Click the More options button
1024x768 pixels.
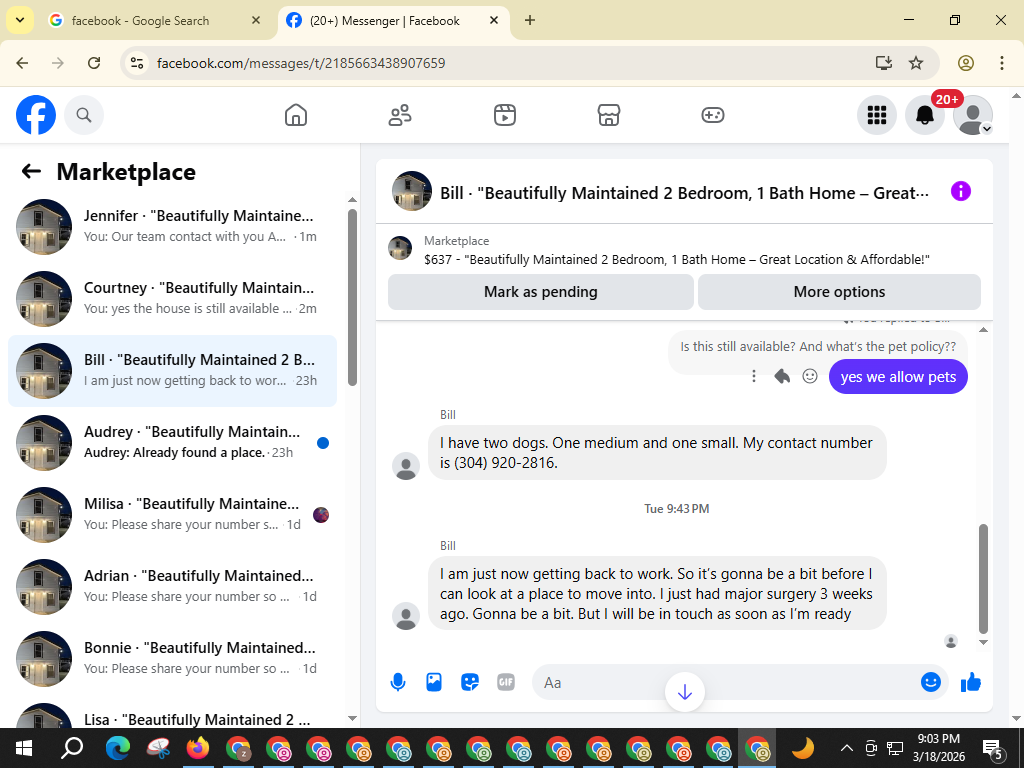coord(839,292)
